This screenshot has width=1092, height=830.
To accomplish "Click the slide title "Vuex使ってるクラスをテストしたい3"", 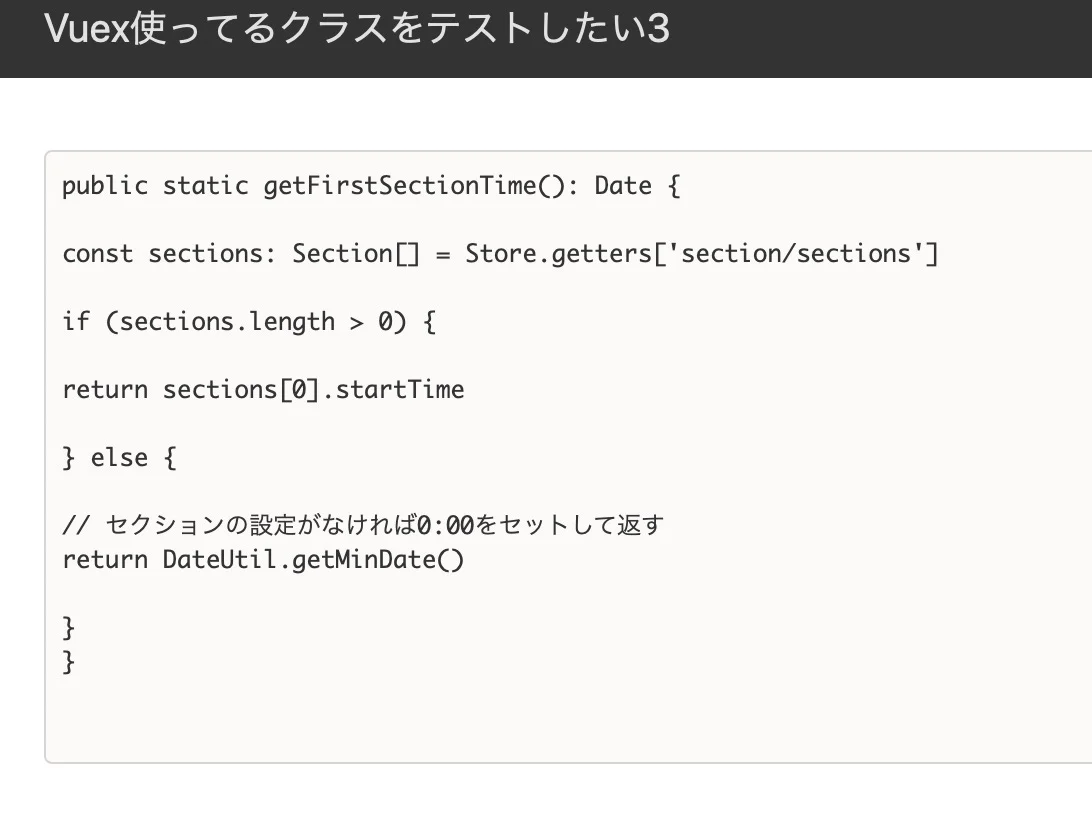I will click(357, 29).
